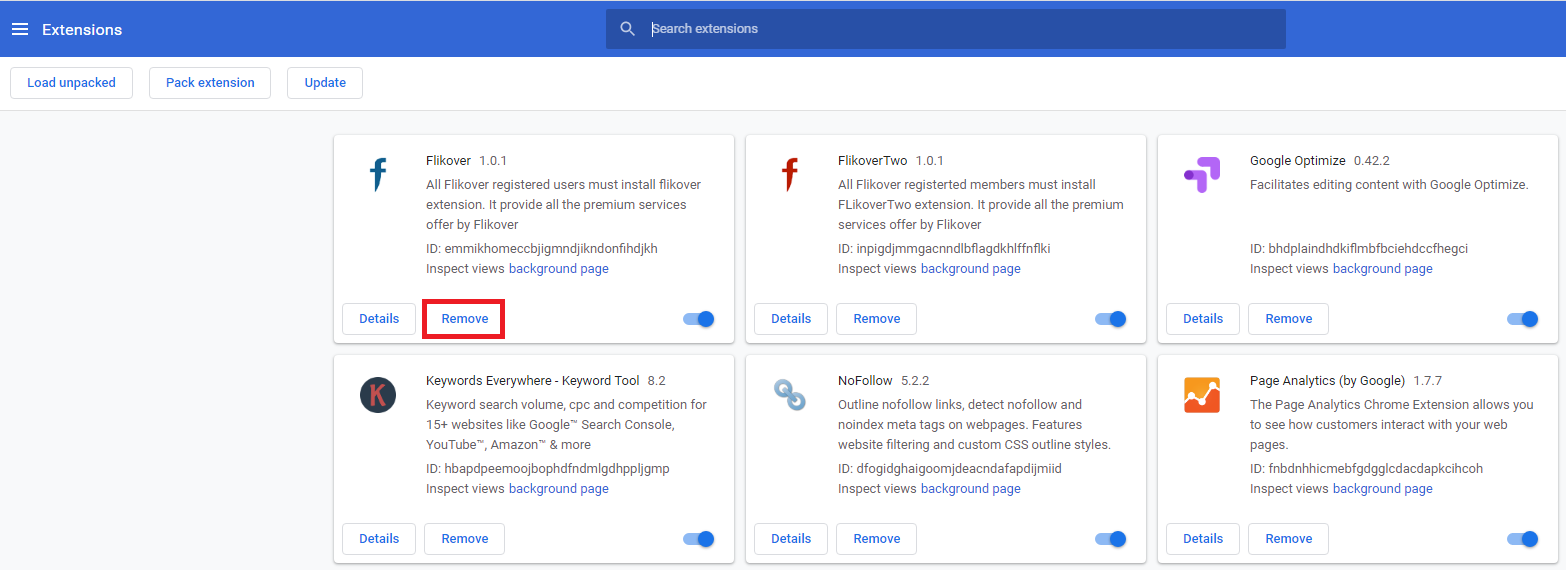Open NoFollow background page link
1566x570 pixels.
tap(971, 489)
